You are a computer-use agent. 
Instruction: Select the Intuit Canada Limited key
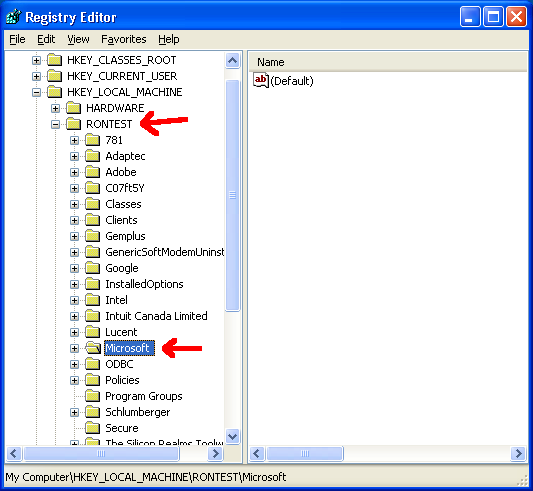click(156, 316)
